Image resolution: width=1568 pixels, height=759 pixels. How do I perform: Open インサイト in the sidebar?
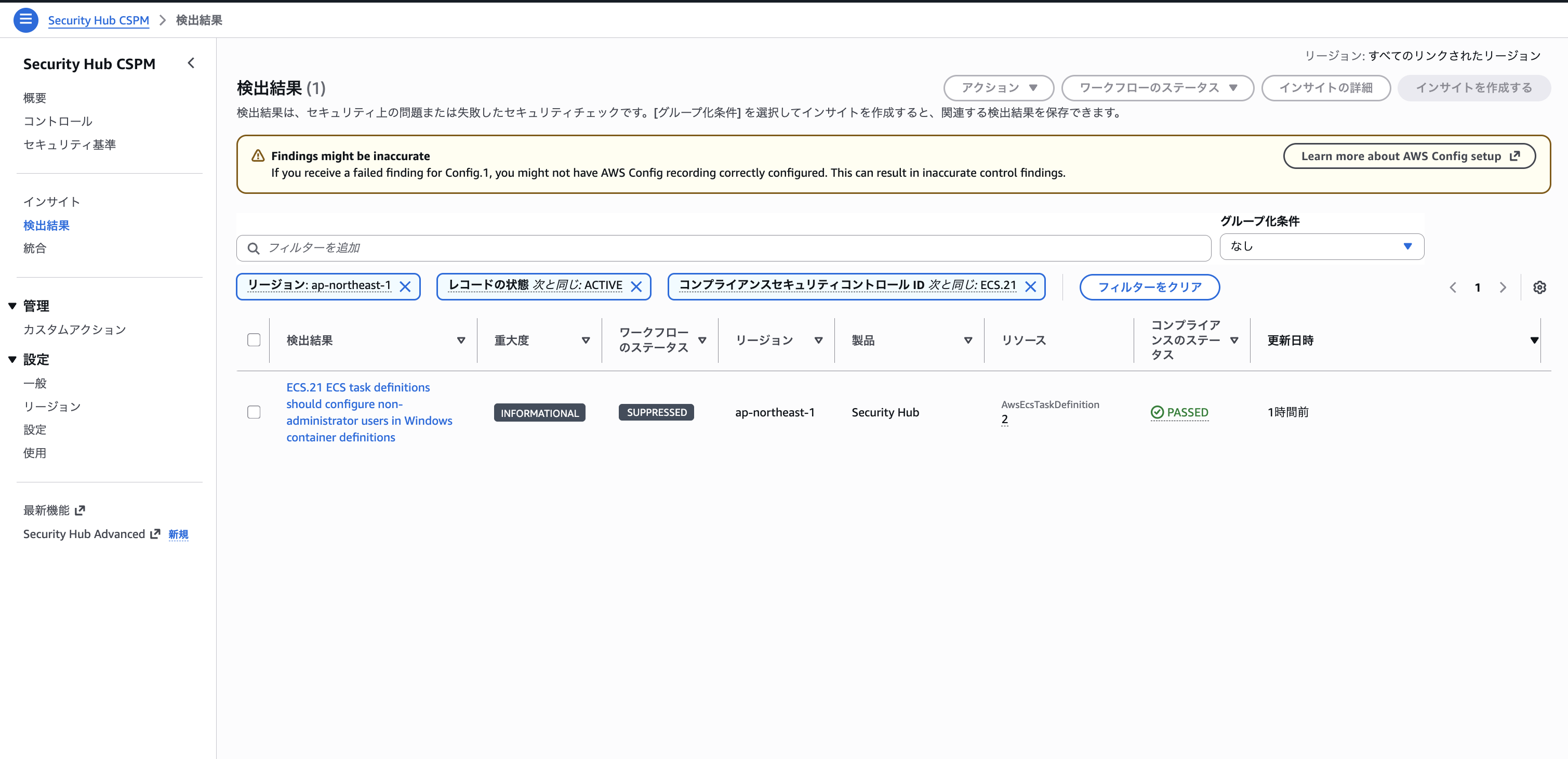click(x=52, y=202)
